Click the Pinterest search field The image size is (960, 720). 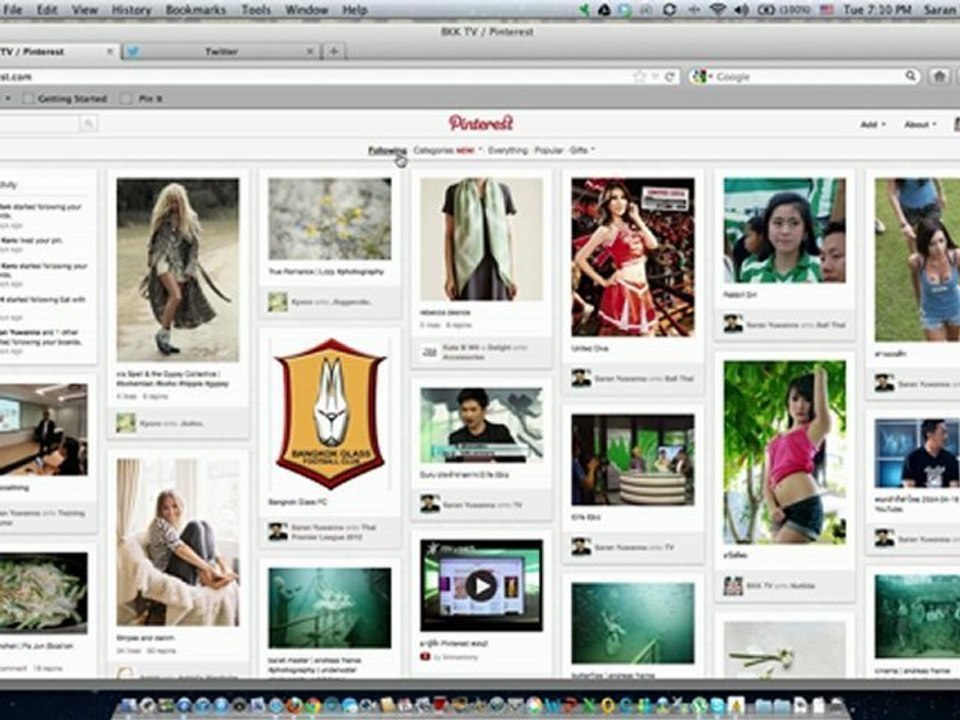tap(39, 124)
